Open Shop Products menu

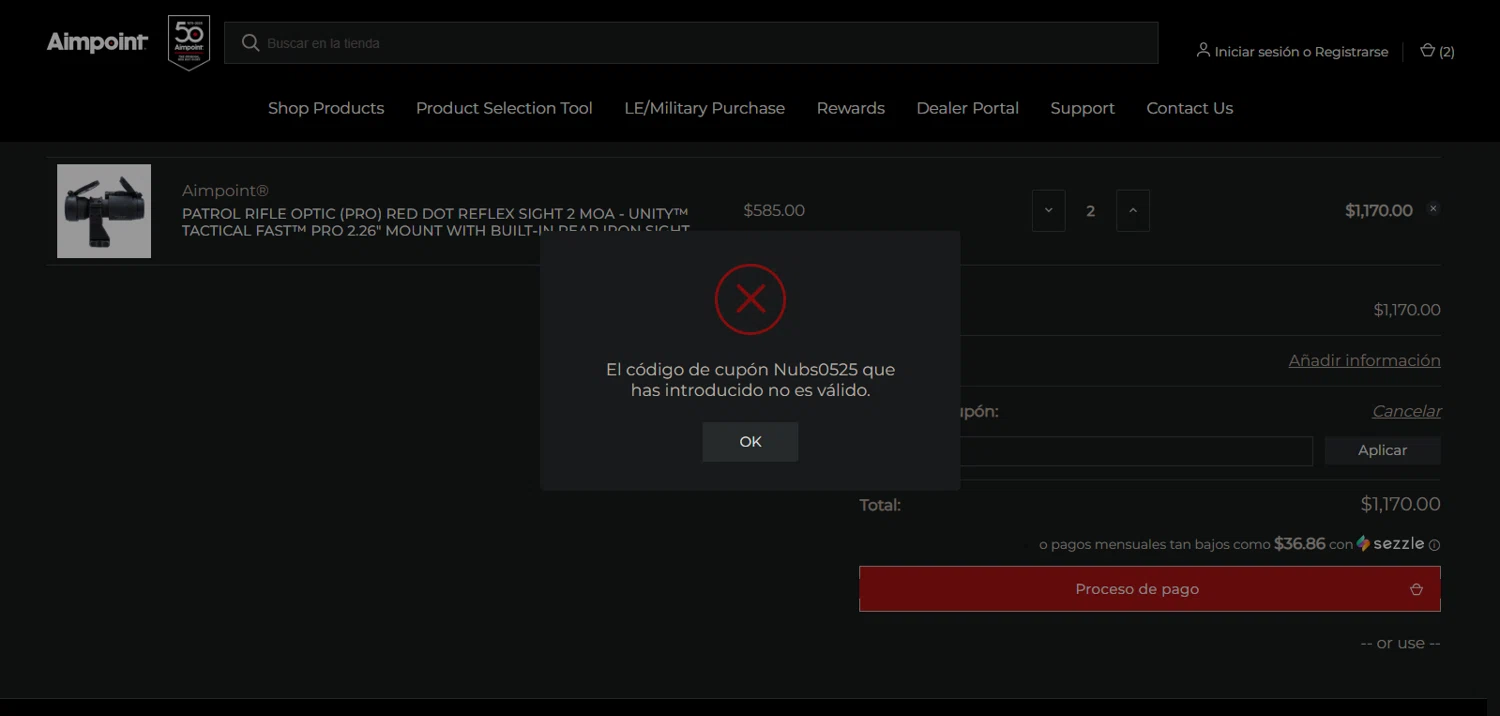pos(326,108)
